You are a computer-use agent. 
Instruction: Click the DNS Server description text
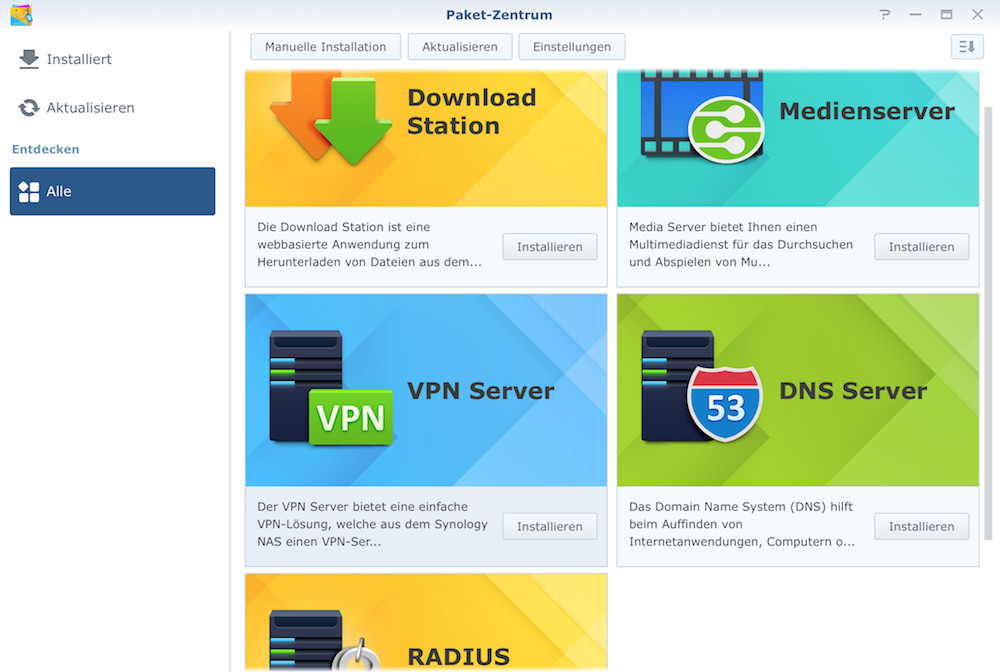(742, 524)
